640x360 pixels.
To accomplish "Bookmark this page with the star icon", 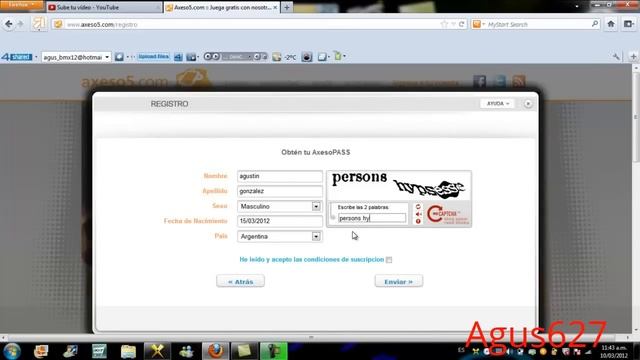I will pos(444,24).
